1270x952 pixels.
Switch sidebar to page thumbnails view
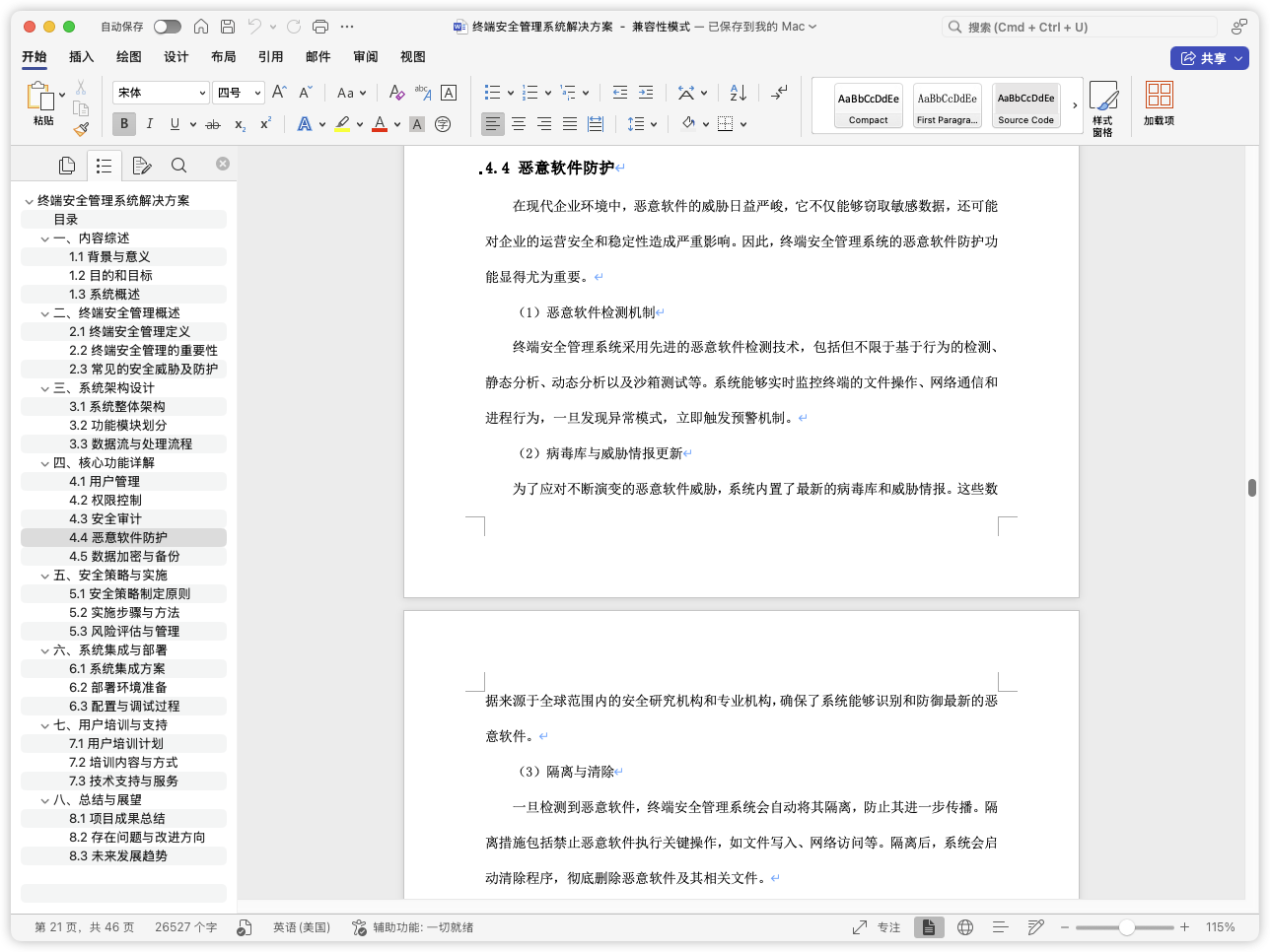tap(66, 165)
